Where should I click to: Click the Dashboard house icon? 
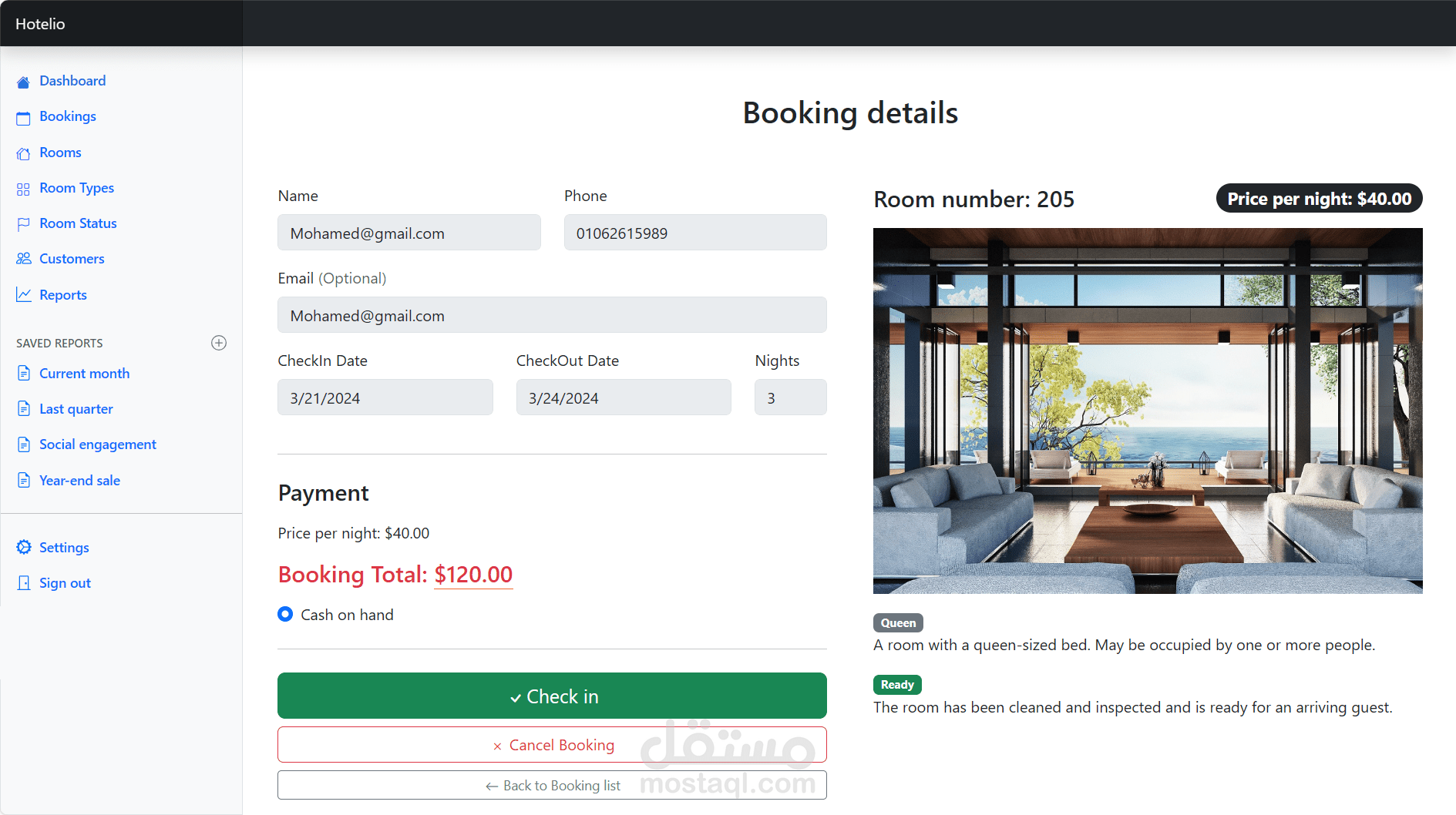click(23, 82)
